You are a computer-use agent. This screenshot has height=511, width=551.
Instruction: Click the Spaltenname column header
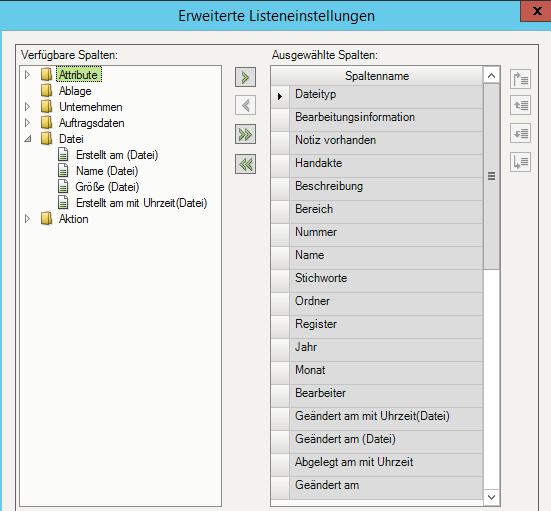click(377, 76)
